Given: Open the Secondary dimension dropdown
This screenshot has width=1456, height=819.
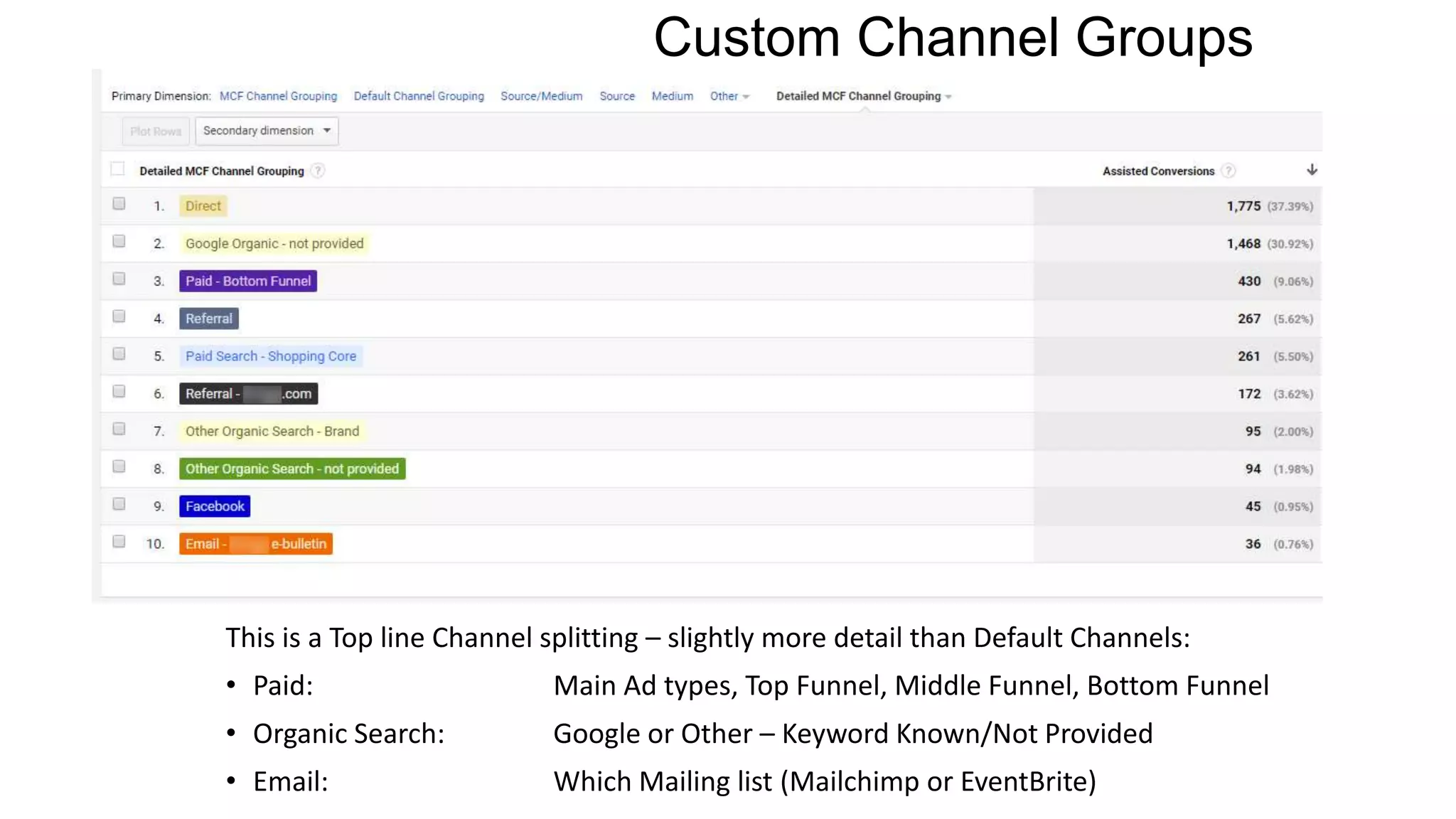Looking at the screenshot, I should coord(267,131).
